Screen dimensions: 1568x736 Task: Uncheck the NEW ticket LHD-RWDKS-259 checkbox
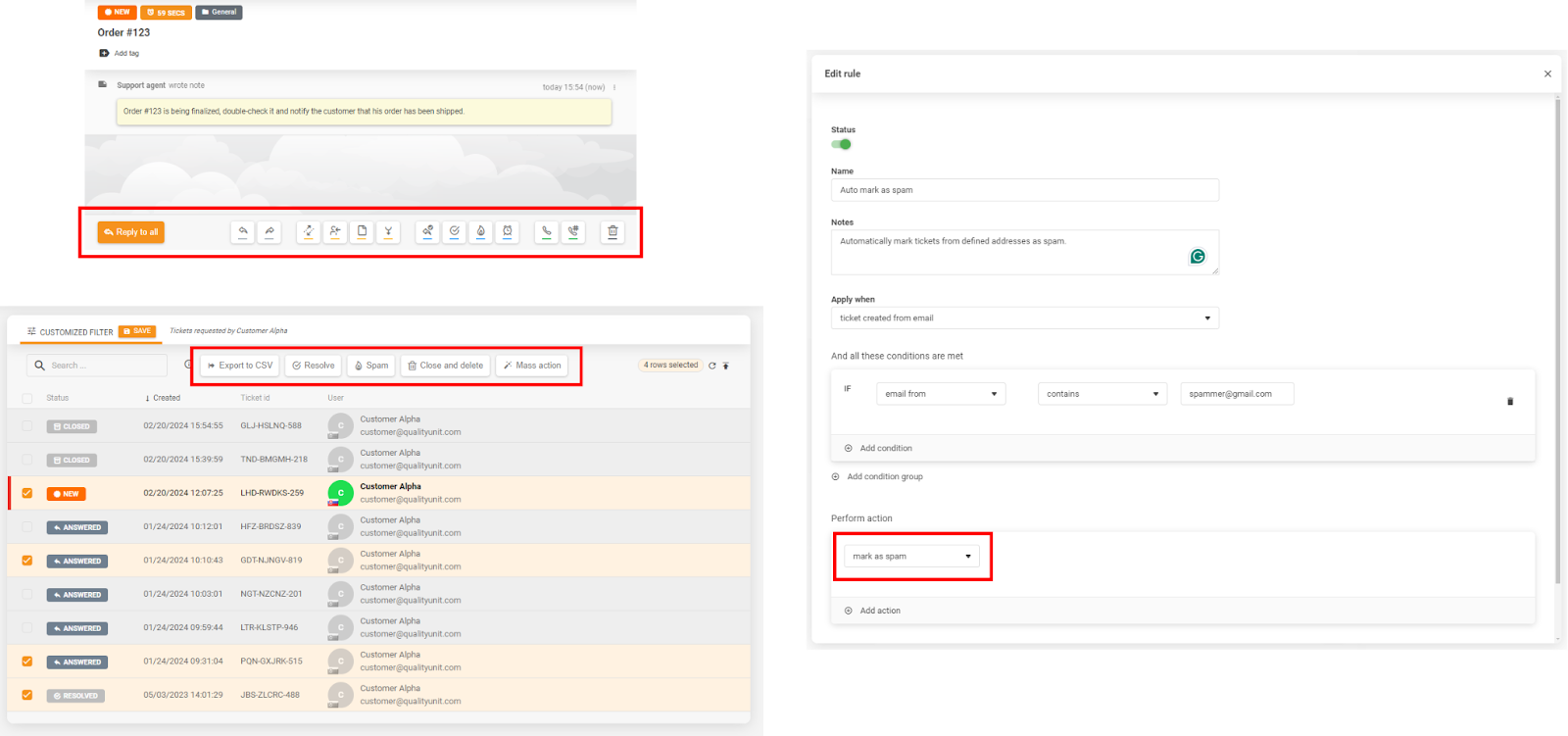click(27, 494)
